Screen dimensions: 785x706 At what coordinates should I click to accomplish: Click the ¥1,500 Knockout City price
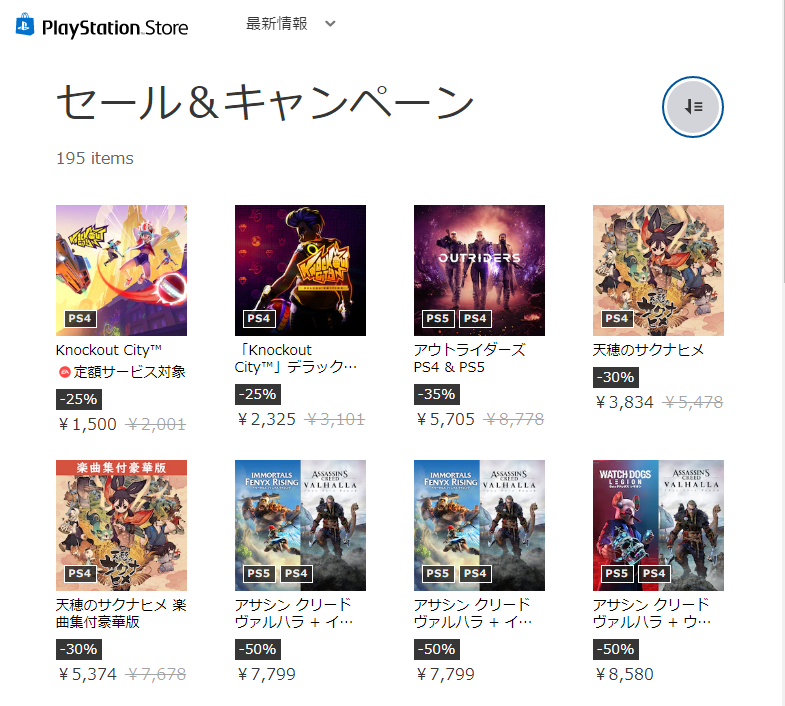[88, 424]
